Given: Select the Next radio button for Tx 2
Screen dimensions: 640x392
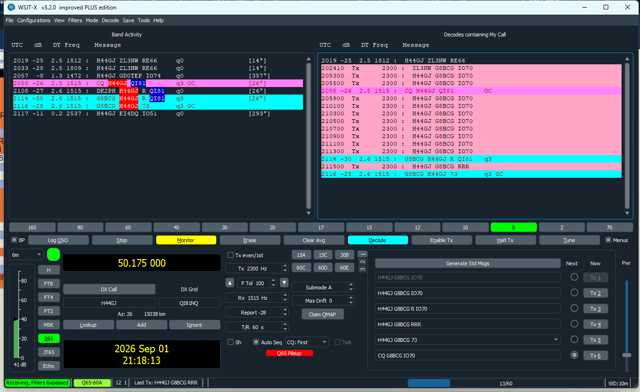Looking at the screenshot, I should click(574, 293).
